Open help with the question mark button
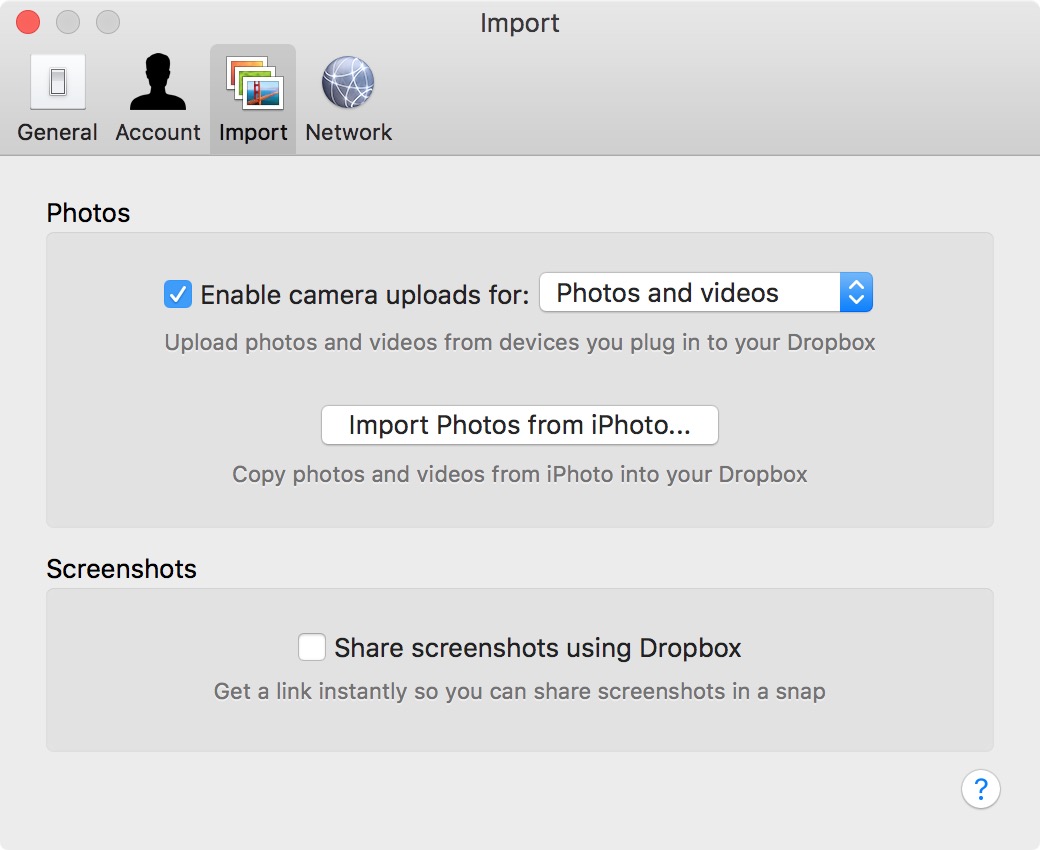The width and height of the screenshot is (1040, 850). [980, 788]
